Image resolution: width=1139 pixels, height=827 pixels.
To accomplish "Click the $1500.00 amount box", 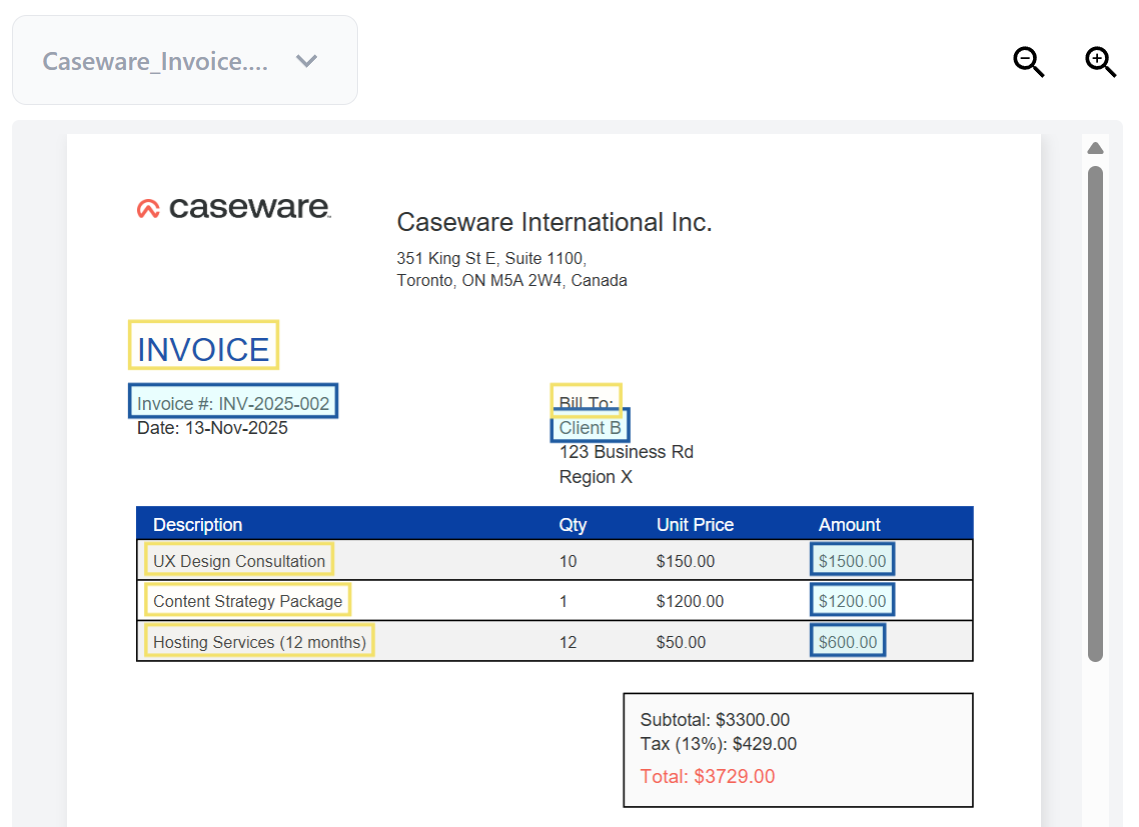I will (852, 560).
